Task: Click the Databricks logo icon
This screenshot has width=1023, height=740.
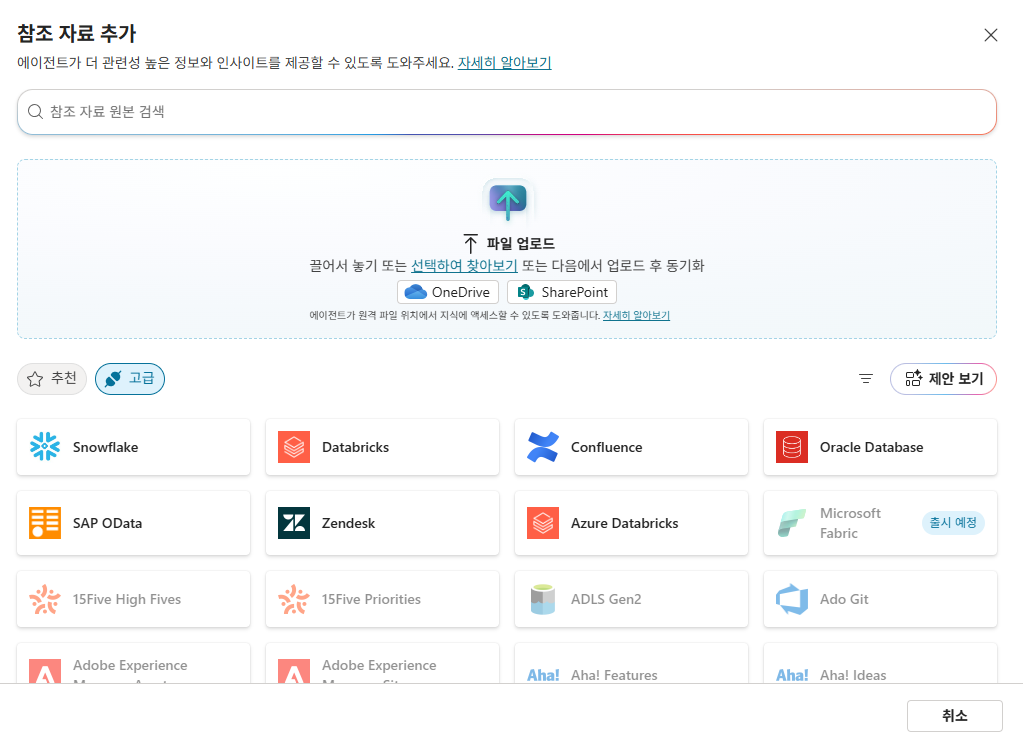Action: tap(294, 447)
